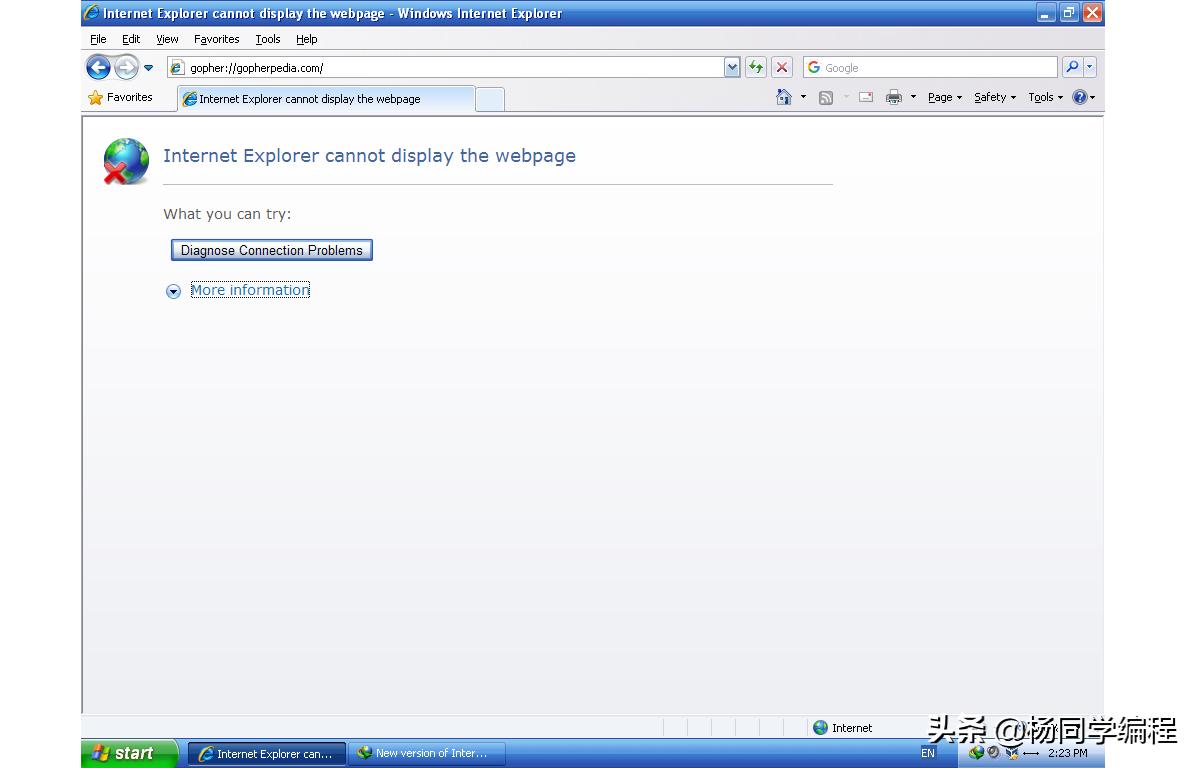Image resolution: width=1200 pixels, height=768 pixels.
Task: Expand the Safety dropdown menu
Action: pos(994,97)
